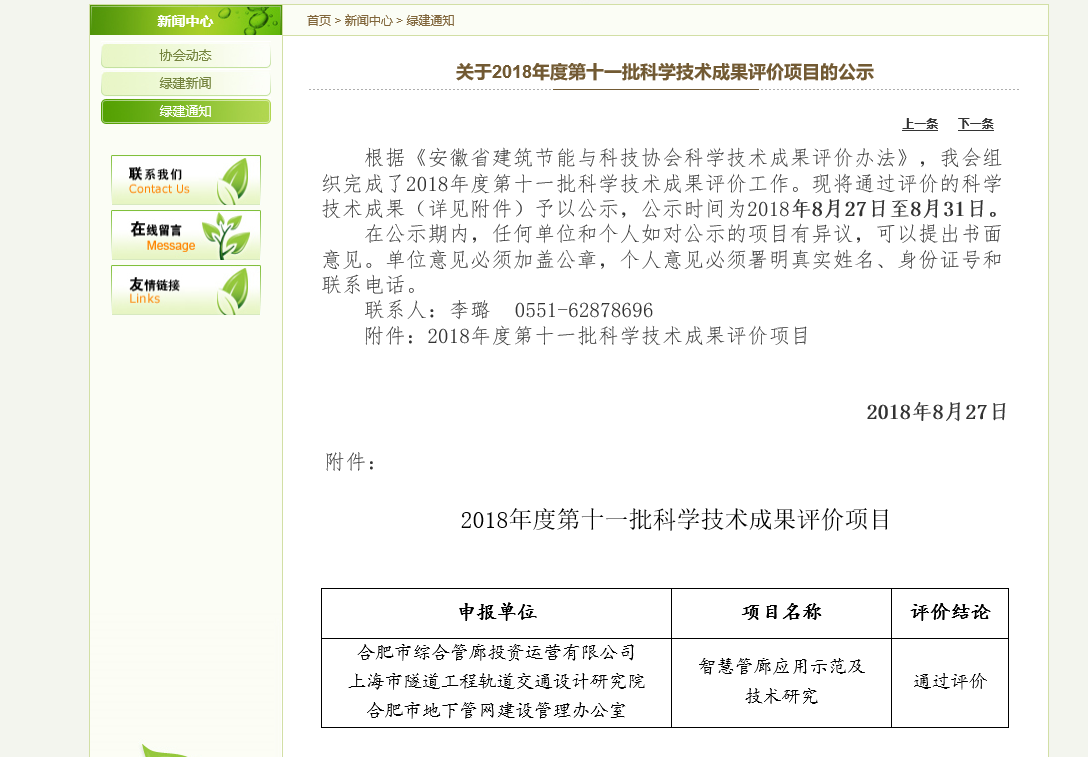Viewport: 1088px width, 757px height.
Task: Click the 评价结论 table header cell
Action: pyautogui.click(x=949, y=613)
